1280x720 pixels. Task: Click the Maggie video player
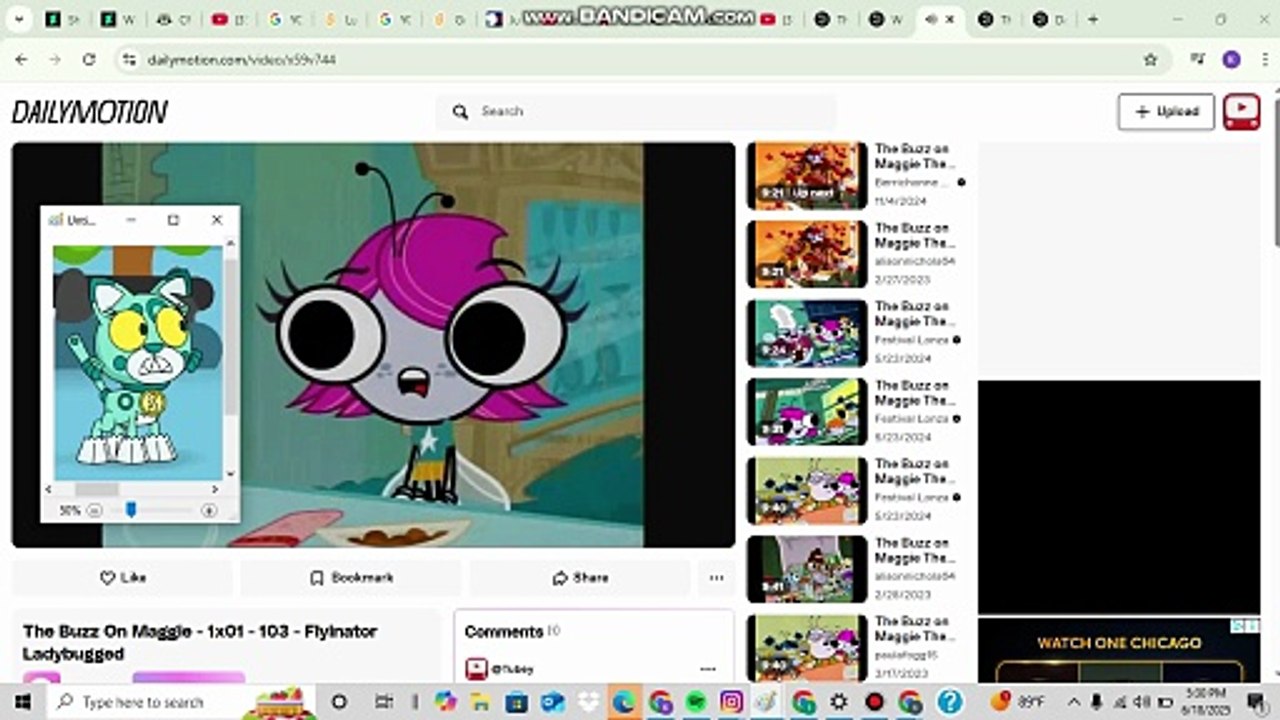373,345
